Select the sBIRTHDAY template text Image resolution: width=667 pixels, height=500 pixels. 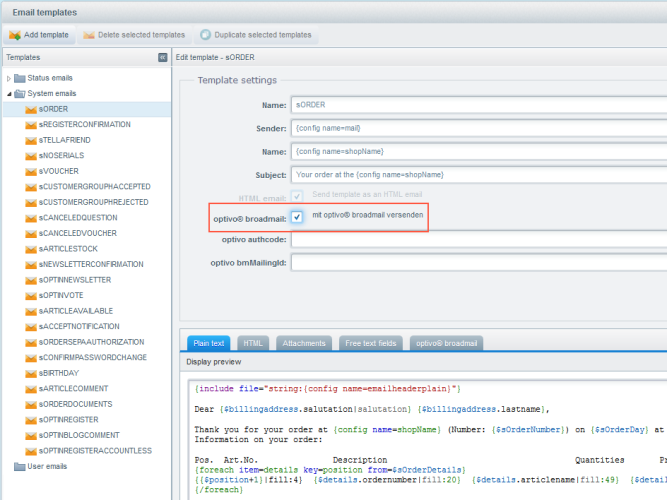click(59, 373)
